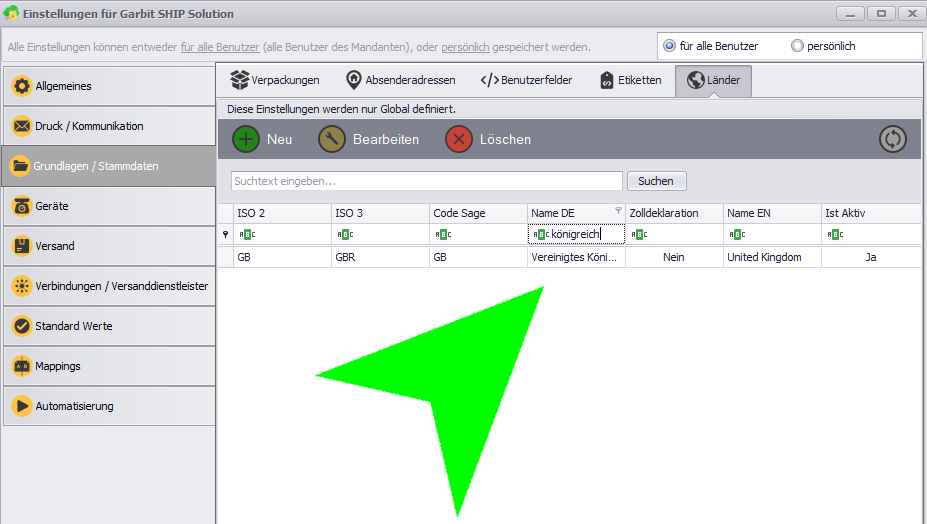Screen dimensions: 927x524
Task: Sort by the Zolldeklaration column header
Action: [675, 213]
